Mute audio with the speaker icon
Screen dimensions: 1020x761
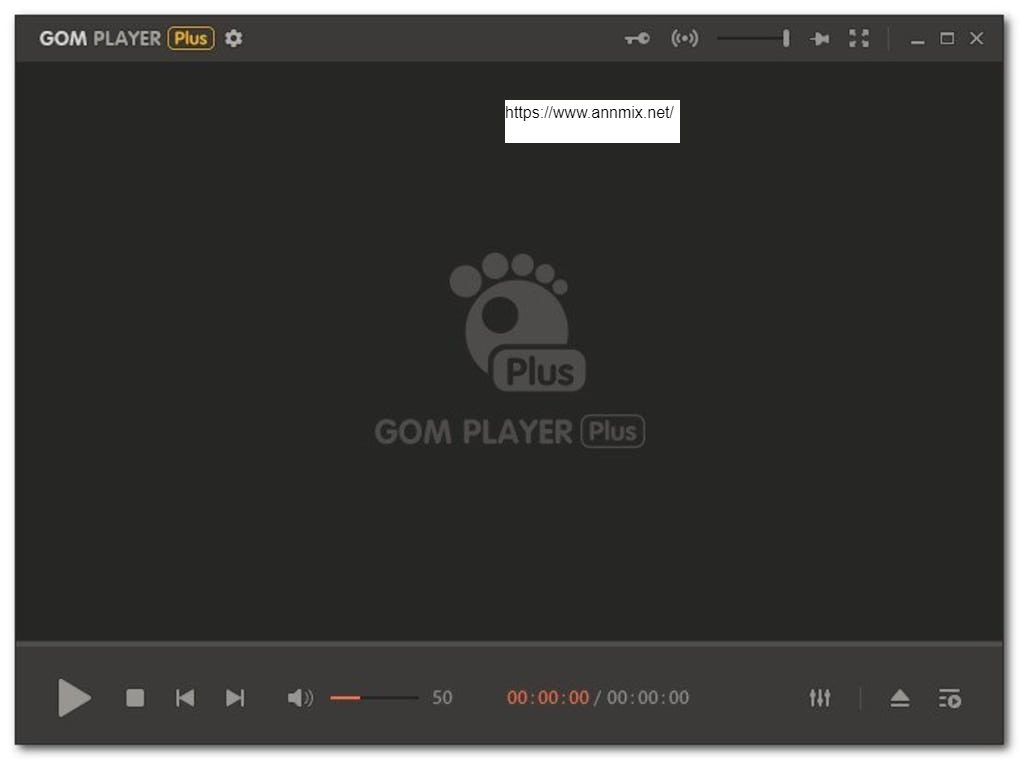[x=300, y=698]
